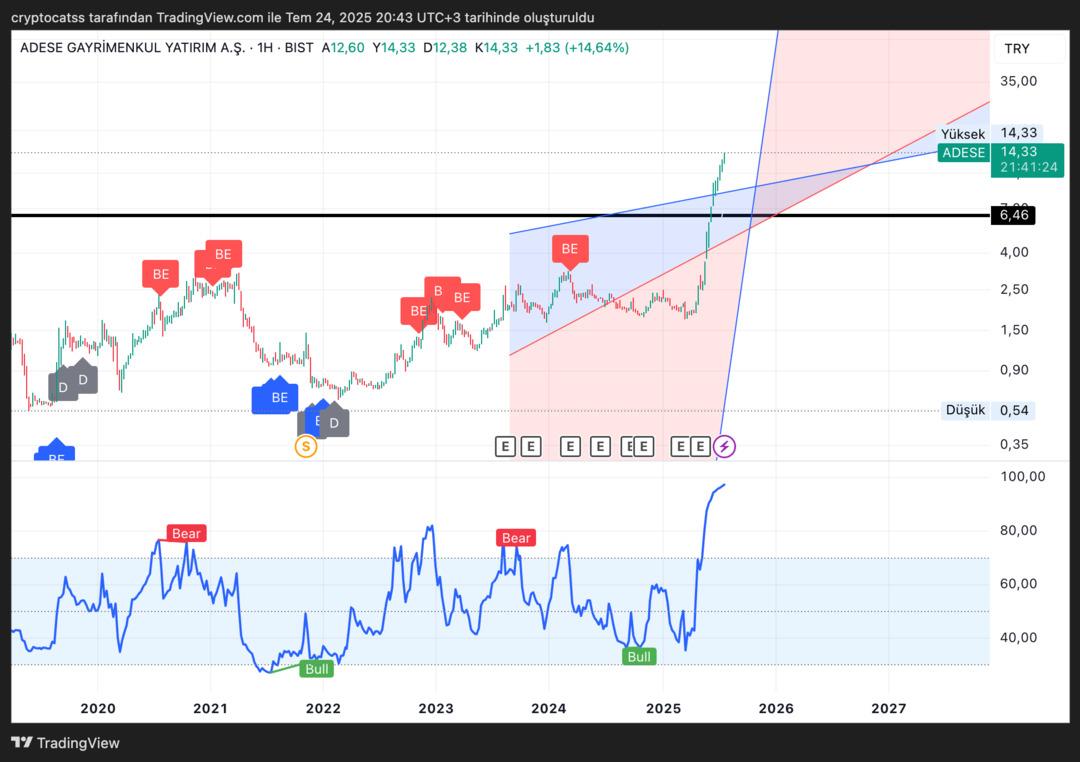Click the black 6,46 price label
The width and height of the screenshot is (1080, 762).
1013,215
